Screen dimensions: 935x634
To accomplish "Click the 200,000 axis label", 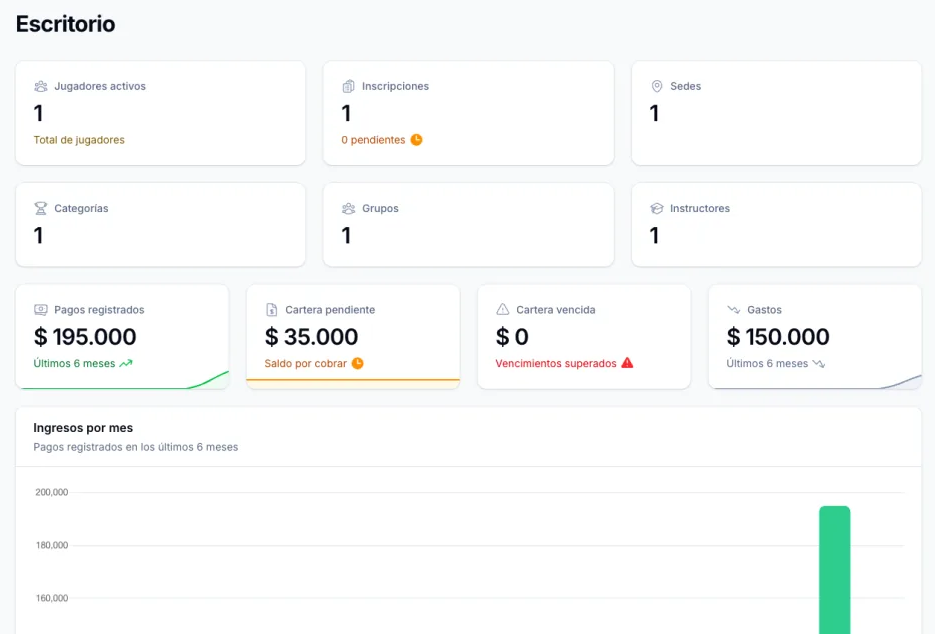I will pyautogui.click(x=51, y=492).
